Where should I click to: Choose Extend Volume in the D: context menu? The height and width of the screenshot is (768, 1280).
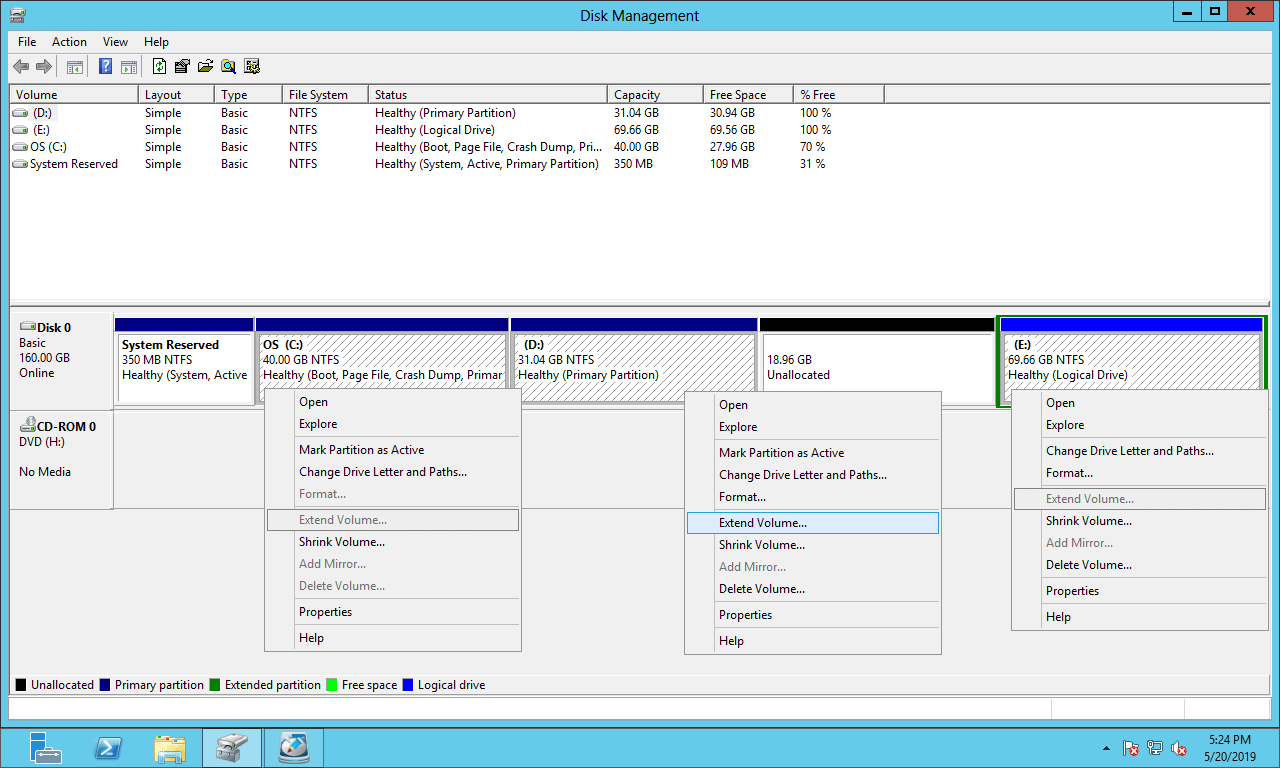(762, 523)
